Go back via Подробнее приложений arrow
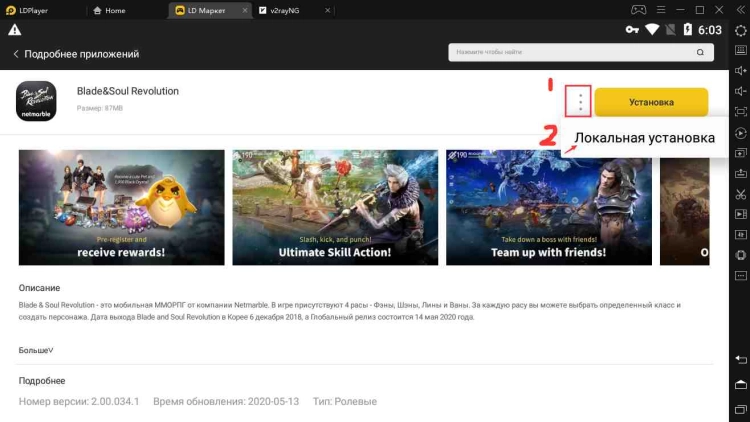Viewport: 750px width, 422px height. (16, 54)
